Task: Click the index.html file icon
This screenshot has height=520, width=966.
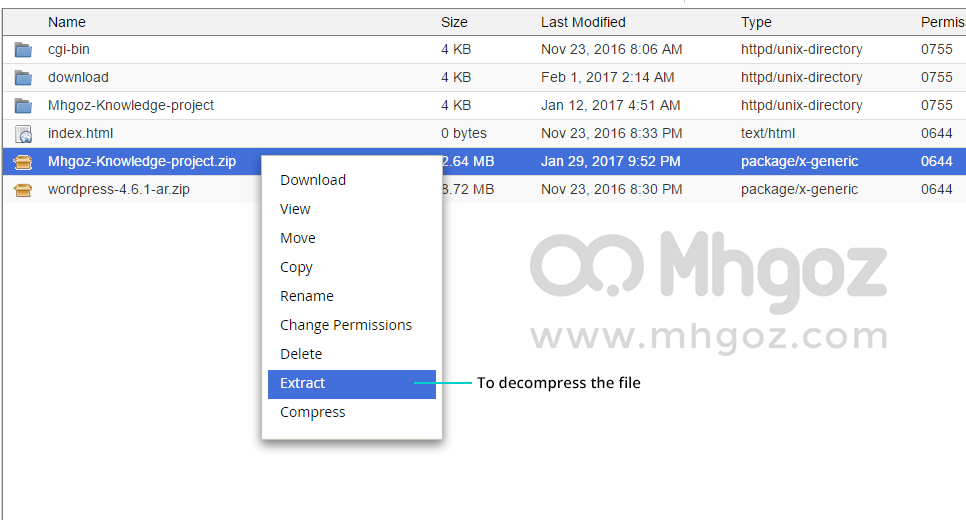Action: [x=23, y=134]
